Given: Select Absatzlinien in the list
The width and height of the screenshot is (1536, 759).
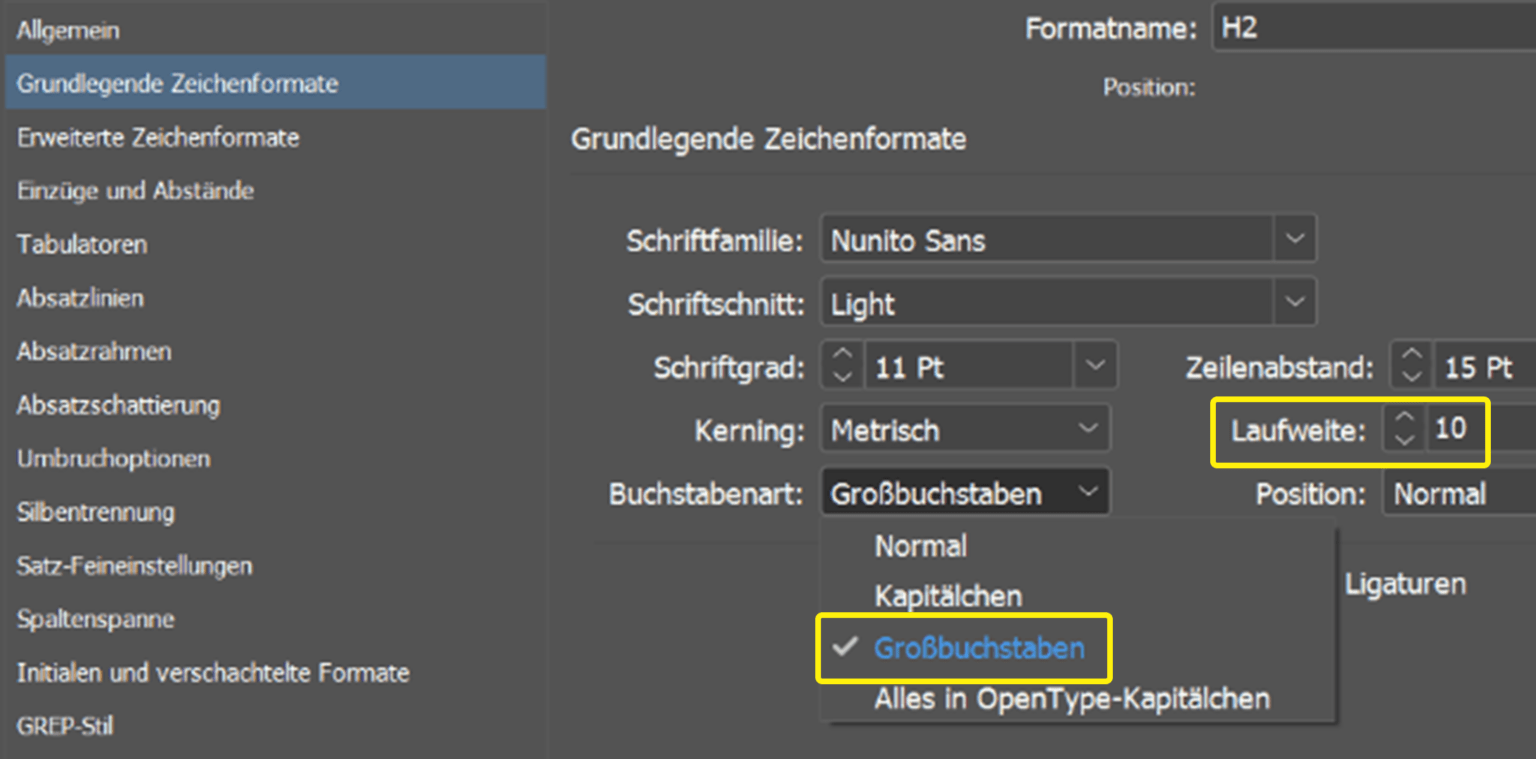Looking at the screenshot, I should tap(80, 298).
